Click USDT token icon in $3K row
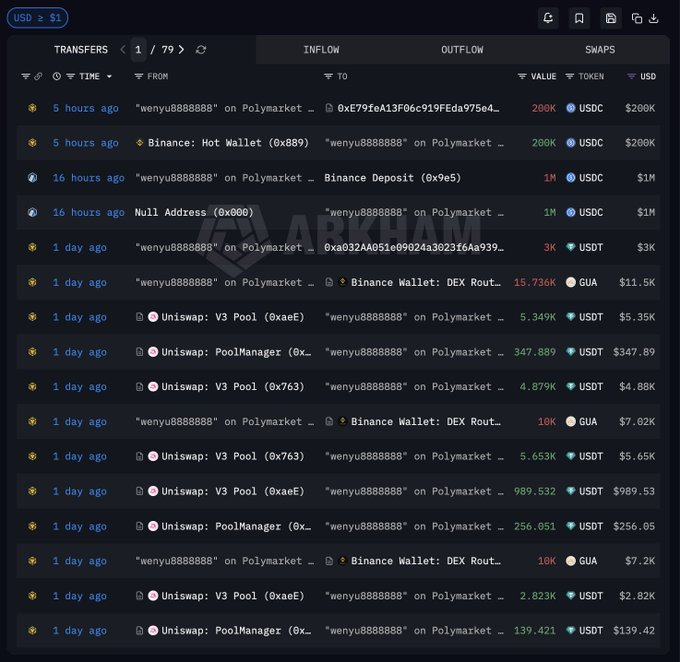Image resolution: width=680 pixels, height=662 pixels. [x=571, y=247]
